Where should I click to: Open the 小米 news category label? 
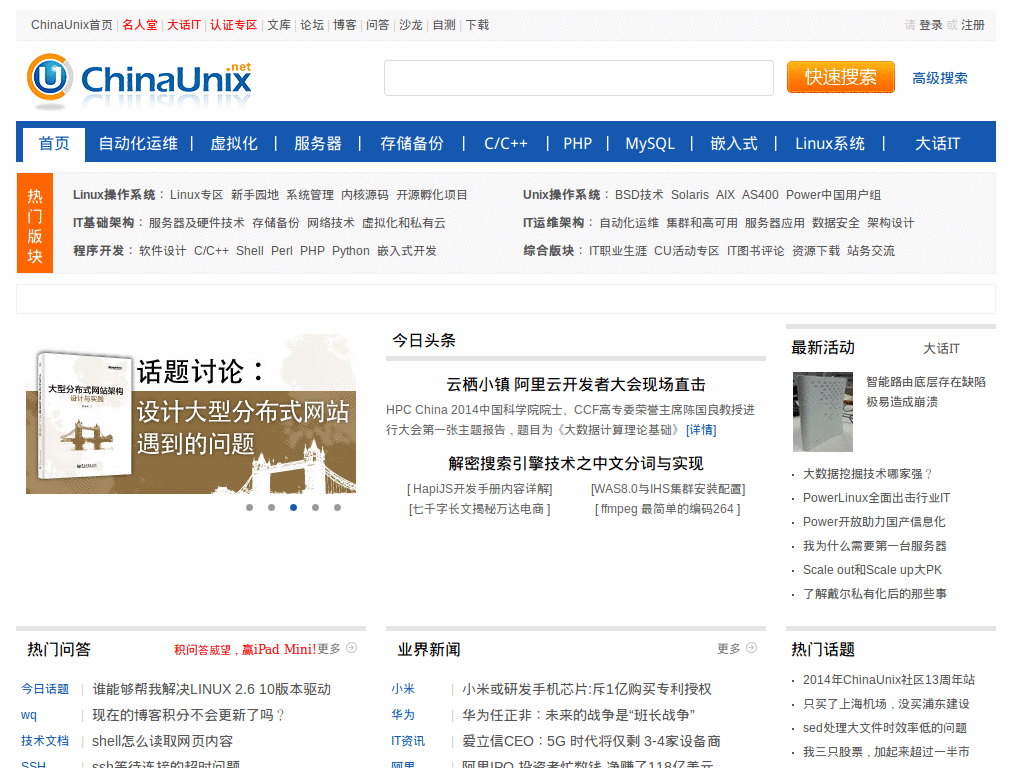click(x=403, y=689)
